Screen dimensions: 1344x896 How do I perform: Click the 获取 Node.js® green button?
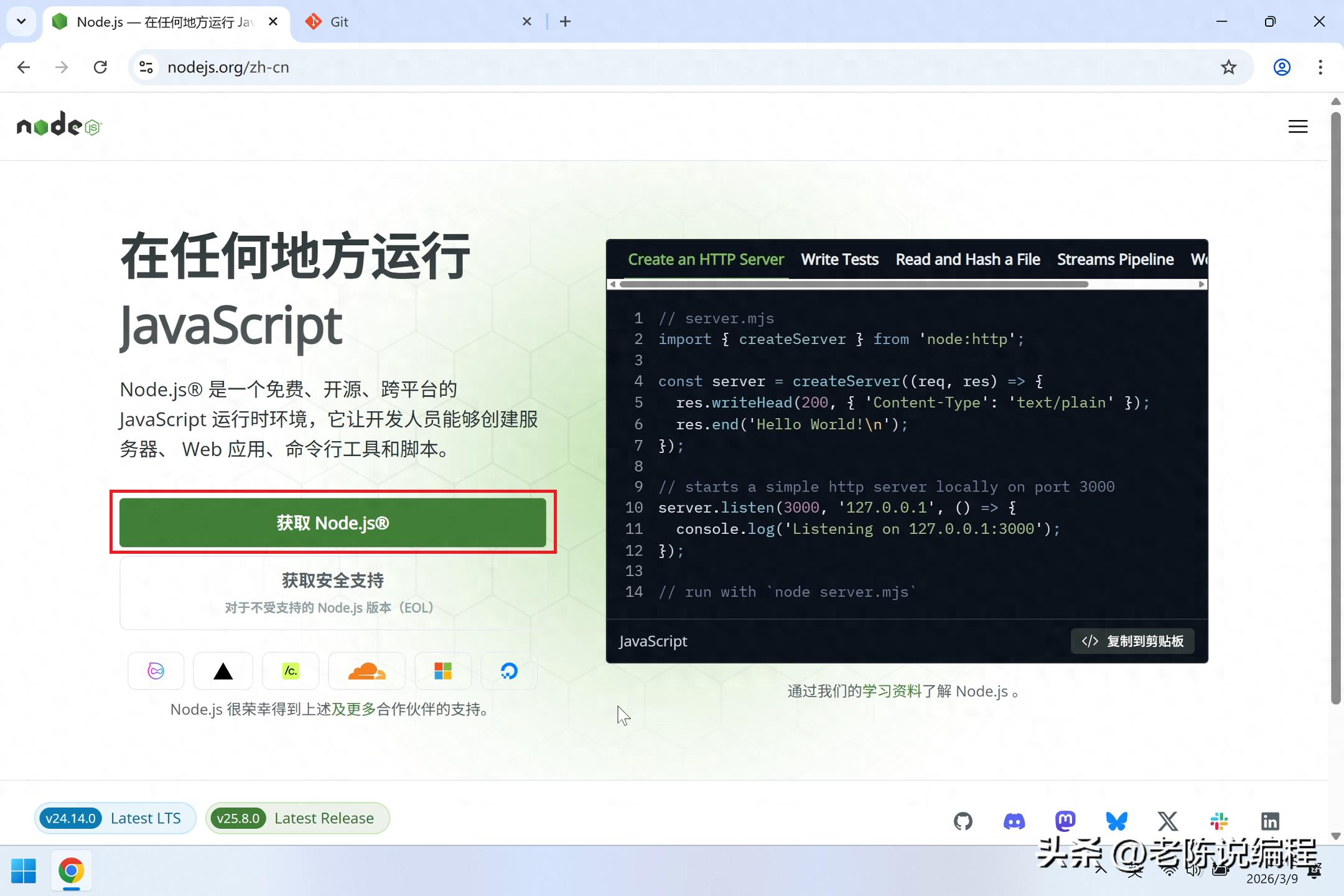[x=333, y=523]
